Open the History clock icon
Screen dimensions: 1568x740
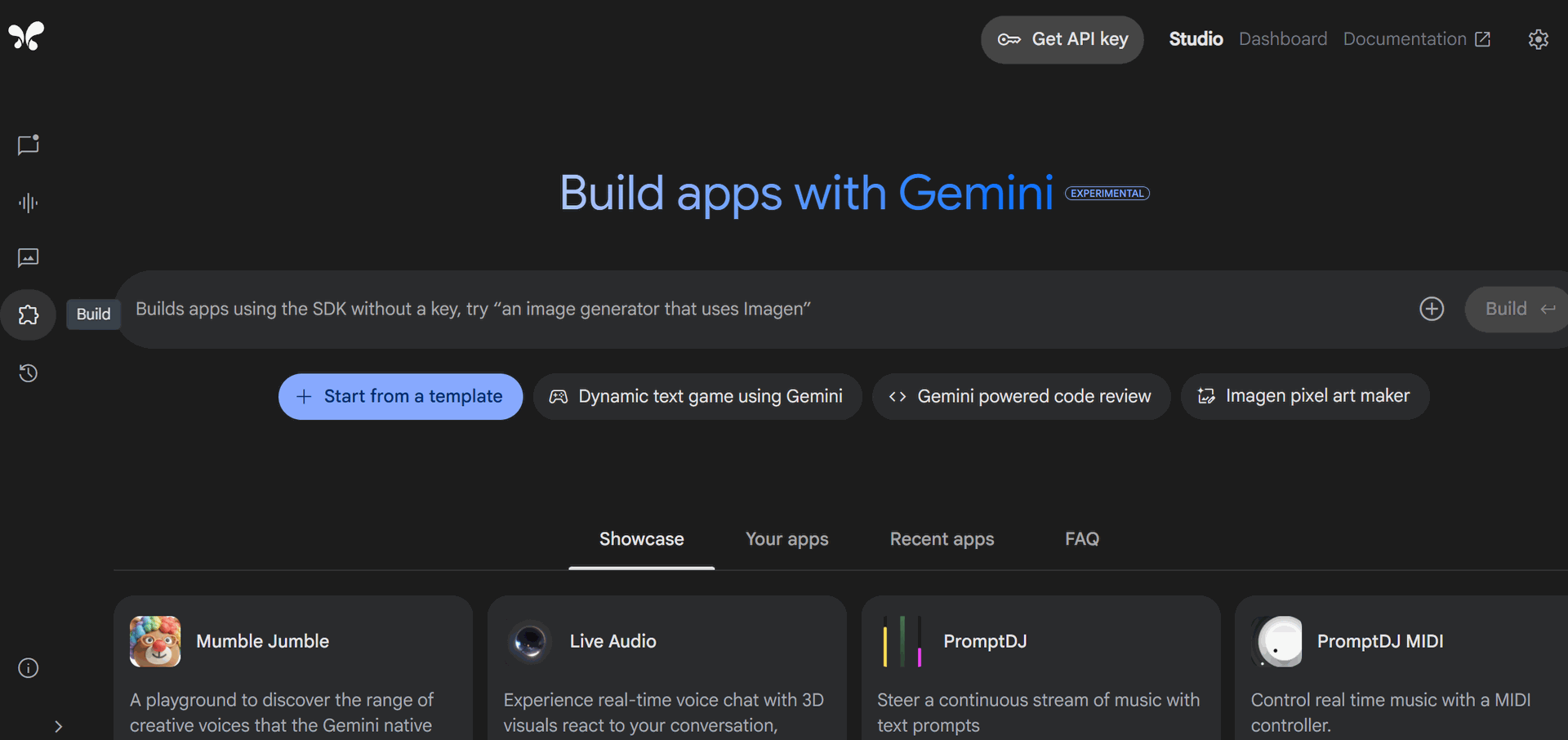click(29, 373)
